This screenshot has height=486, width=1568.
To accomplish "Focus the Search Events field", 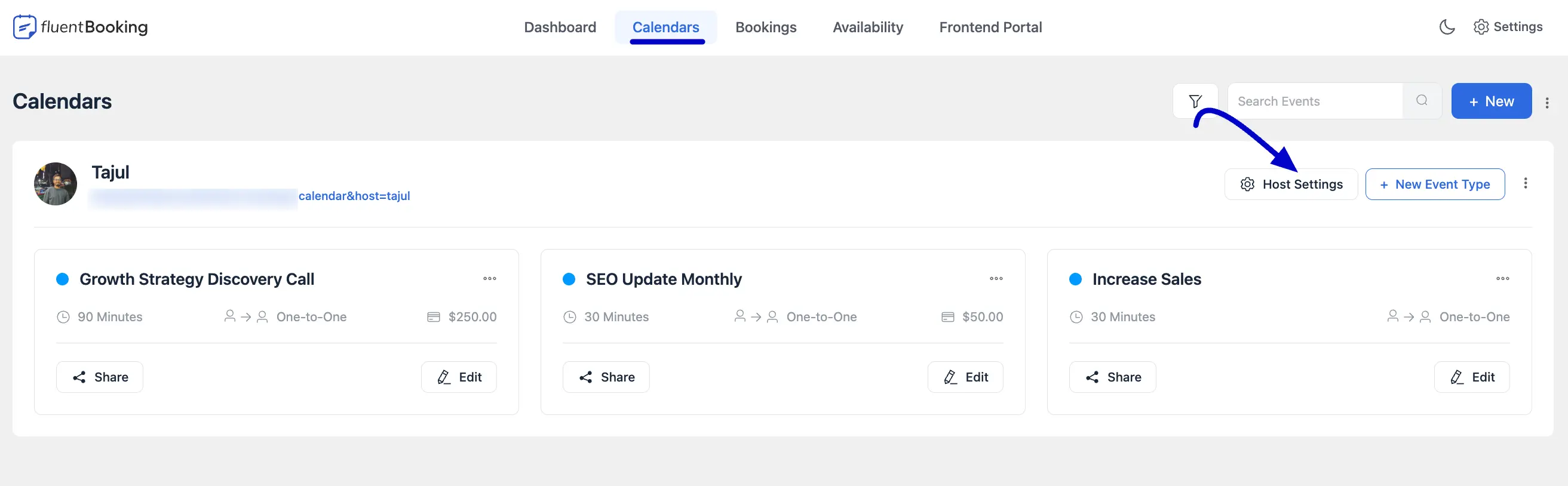I will tap(1315, 101).
